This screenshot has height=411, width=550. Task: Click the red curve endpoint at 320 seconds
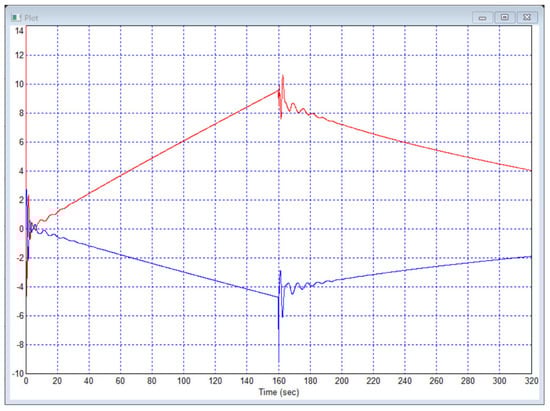(531, 170)
